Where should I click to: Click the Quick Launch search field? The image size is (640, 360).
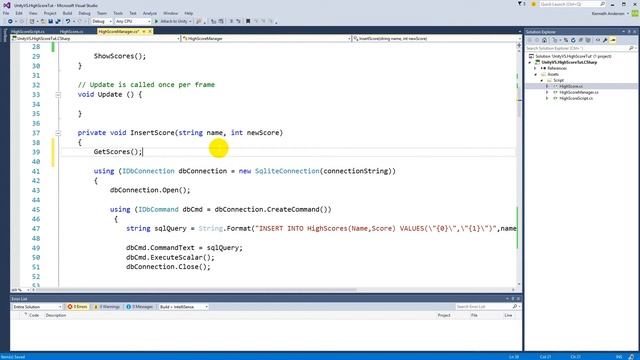(x=569, y=4)
